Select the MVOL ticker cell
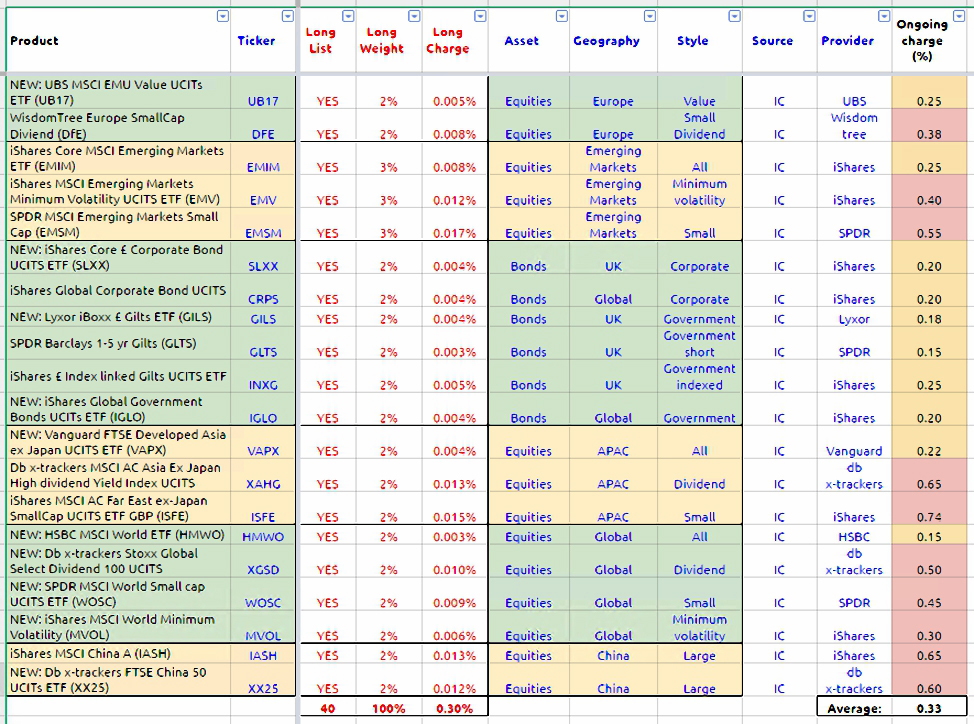Image resolution: width=974 pixels, height=724 pixels. pos(263,627)
